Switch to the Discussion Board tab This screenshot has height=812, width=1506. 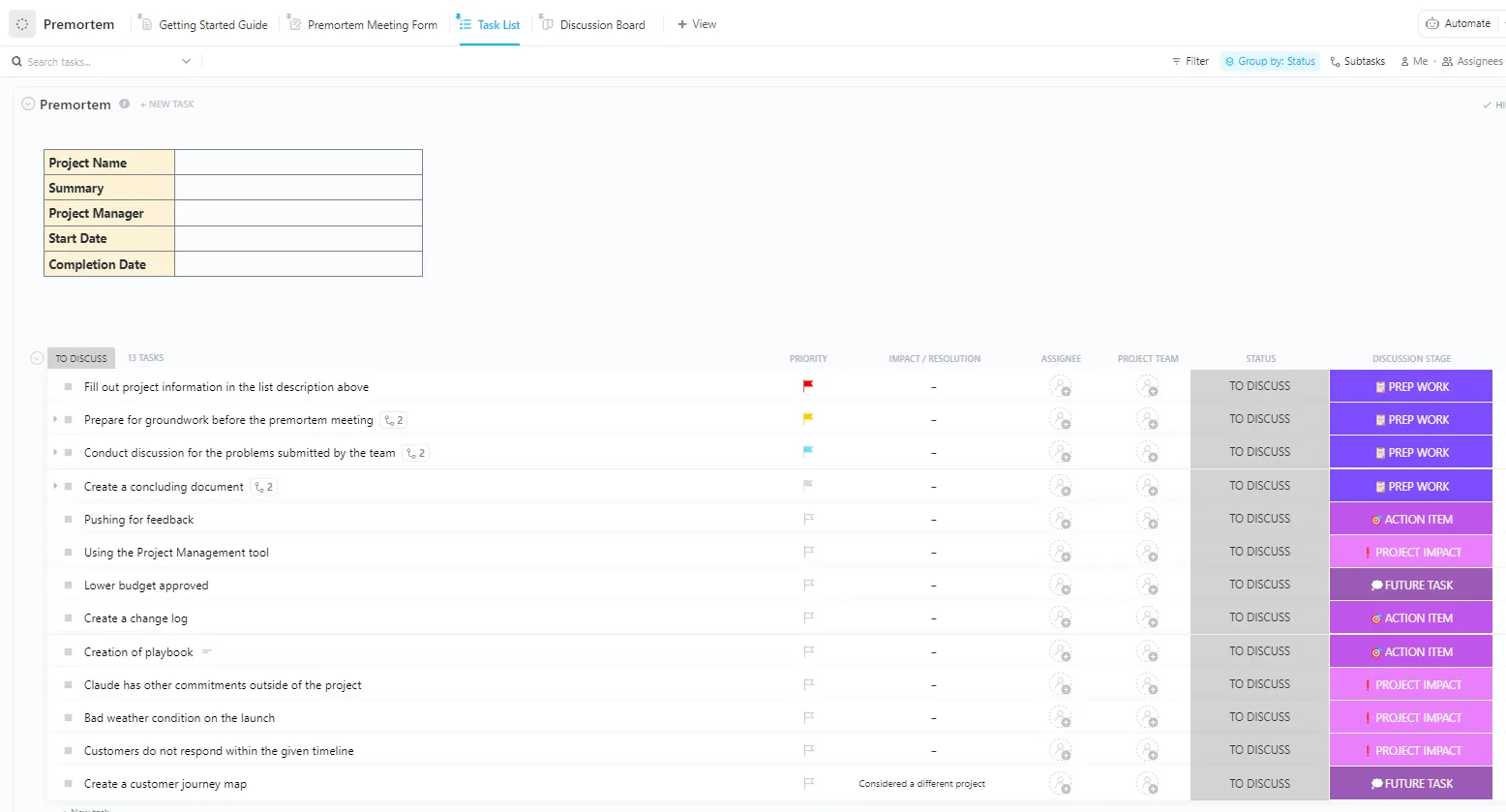click(x=592, y=24)
